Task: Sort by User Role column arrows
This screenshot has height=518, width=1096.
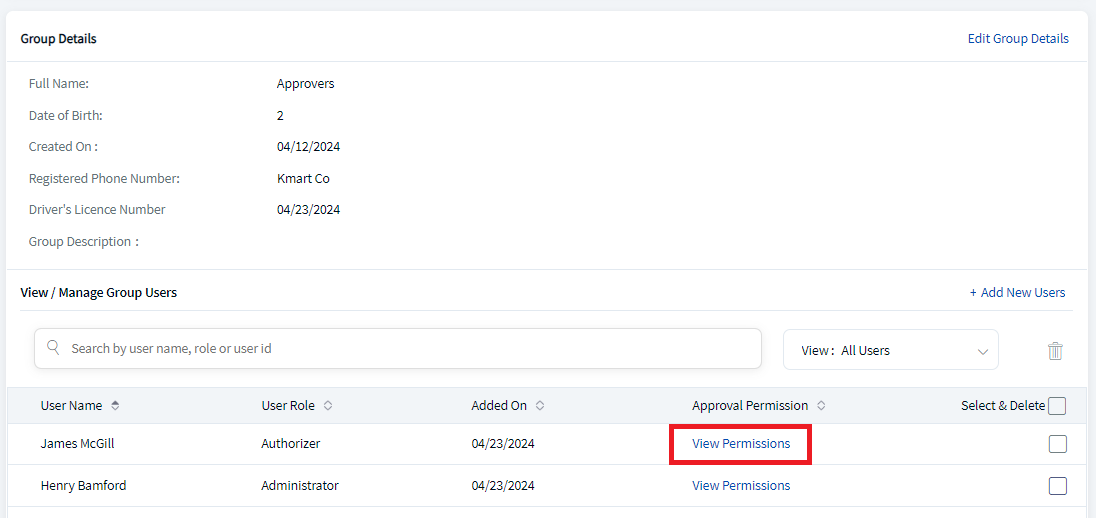Action: pos(328,405)
